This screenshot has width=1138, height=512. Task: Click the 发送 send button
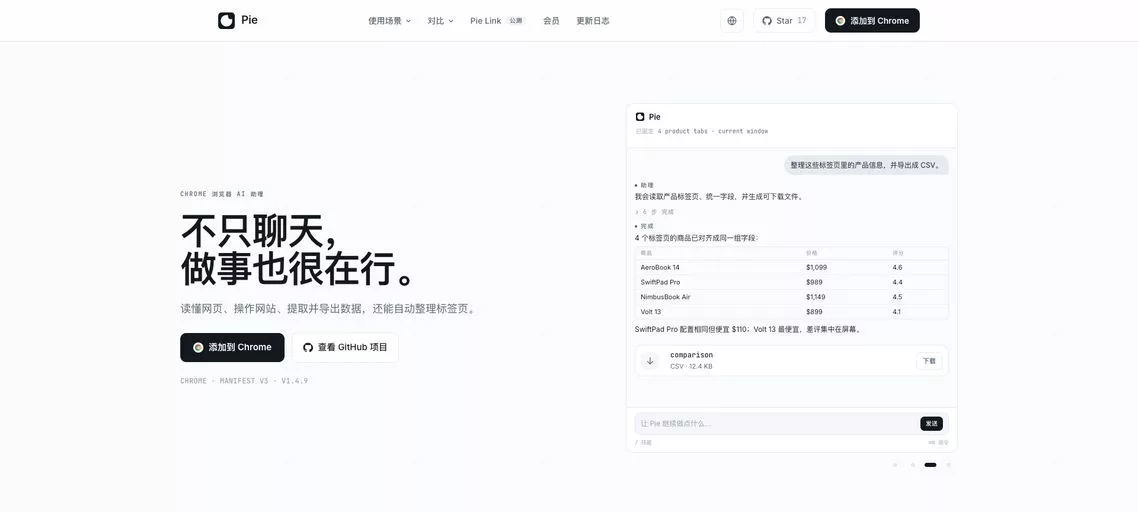coord(931,423)
